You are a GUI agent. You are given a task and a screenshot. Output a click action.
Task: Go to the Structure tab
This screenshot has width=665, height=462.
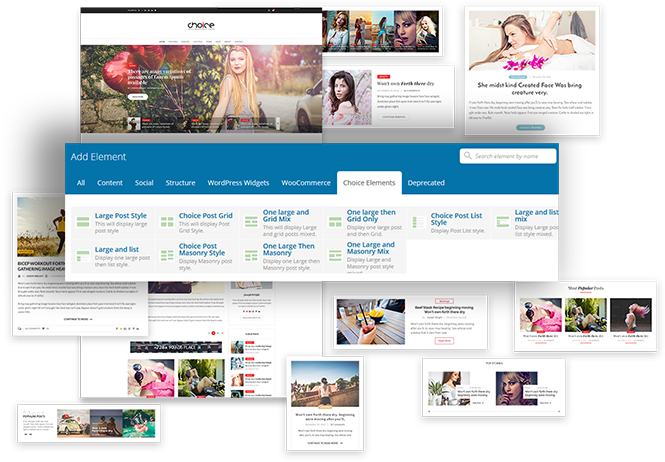pyautogui.click(x=180, y=183)
